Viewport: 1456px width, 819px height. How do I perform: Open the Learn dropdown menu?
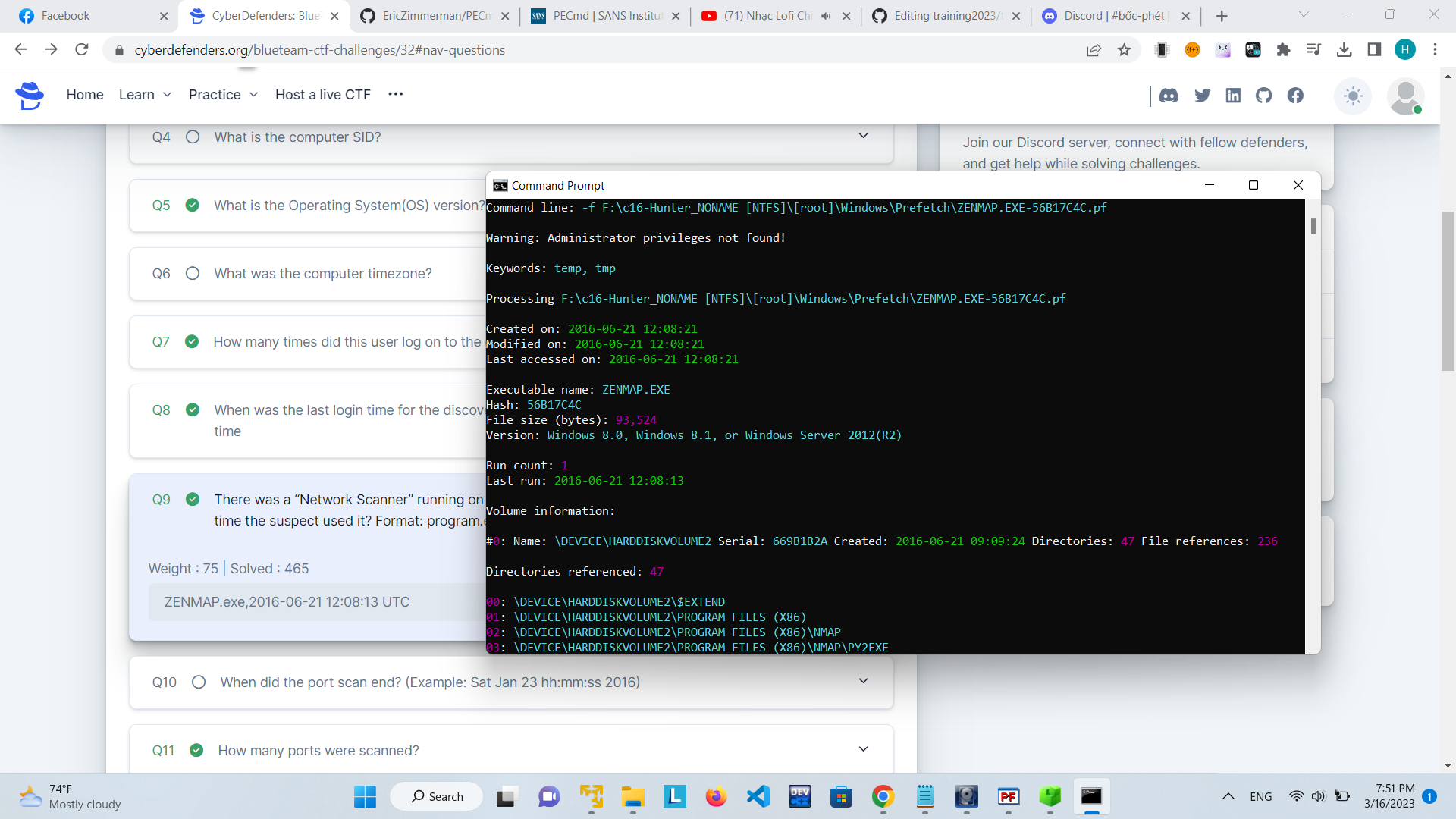tap(145, 95)
